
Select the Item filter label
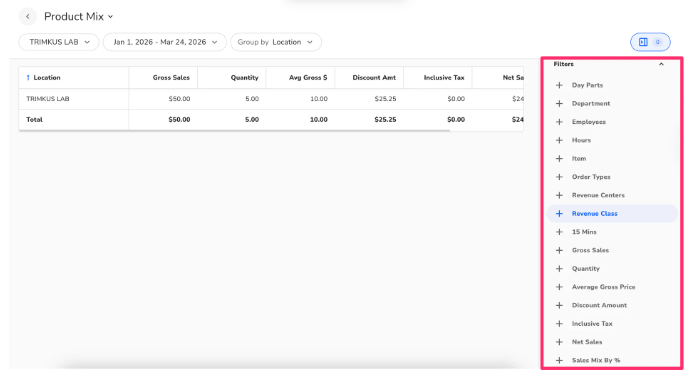click(579, 158)
